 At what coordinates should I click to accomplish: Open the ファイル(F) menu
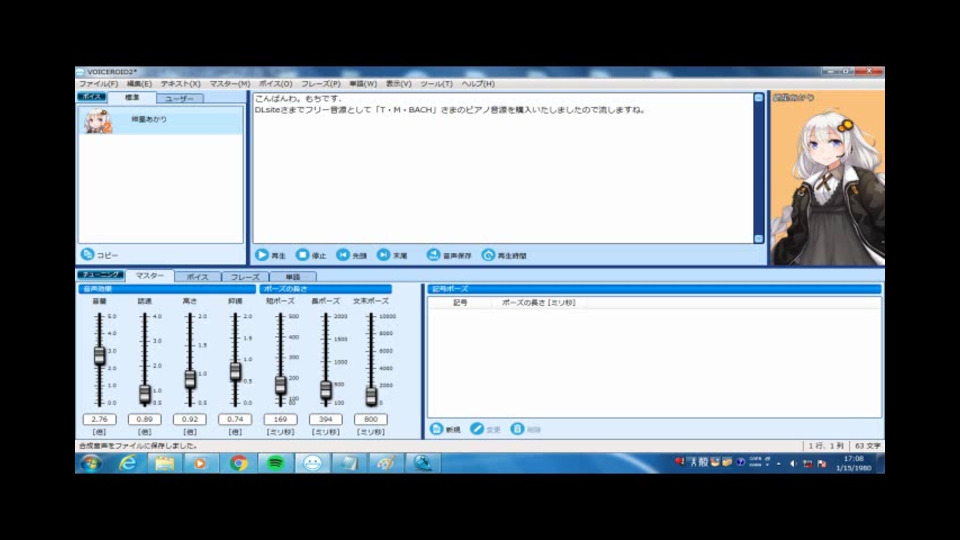coord(98,84)
